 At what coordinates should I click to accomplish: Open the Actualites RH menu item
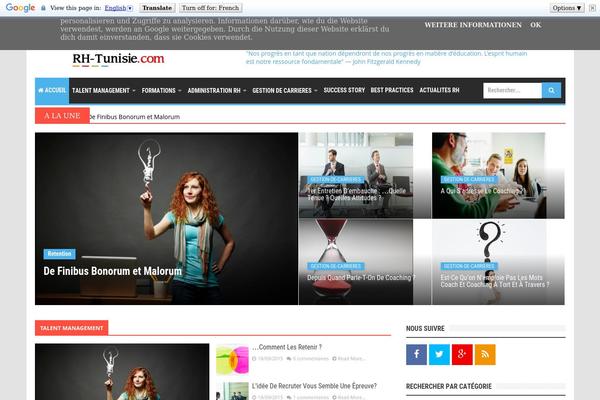[x=439, y=90]
